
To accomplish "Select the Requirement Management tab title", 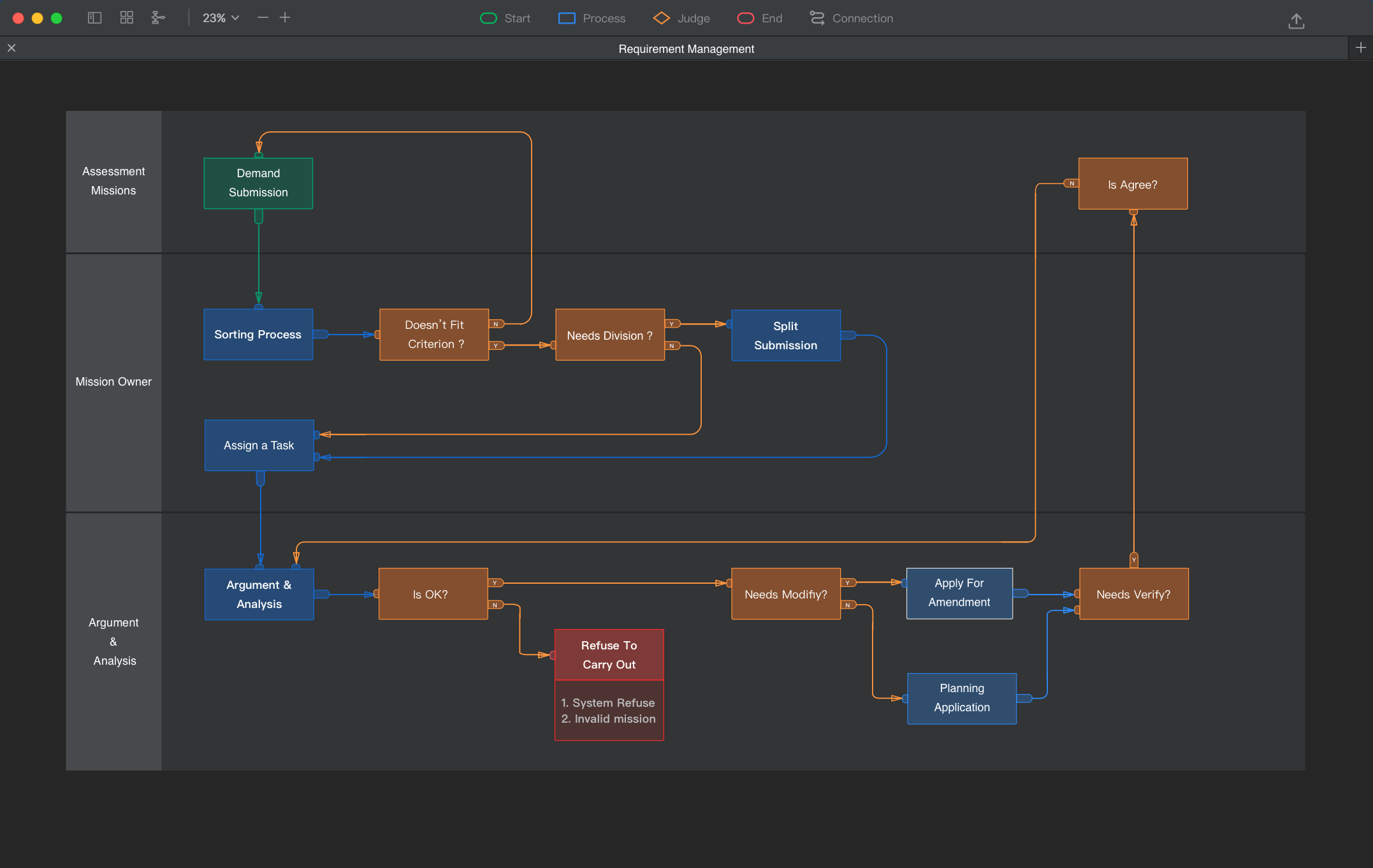I will click(x=686, y=49).
